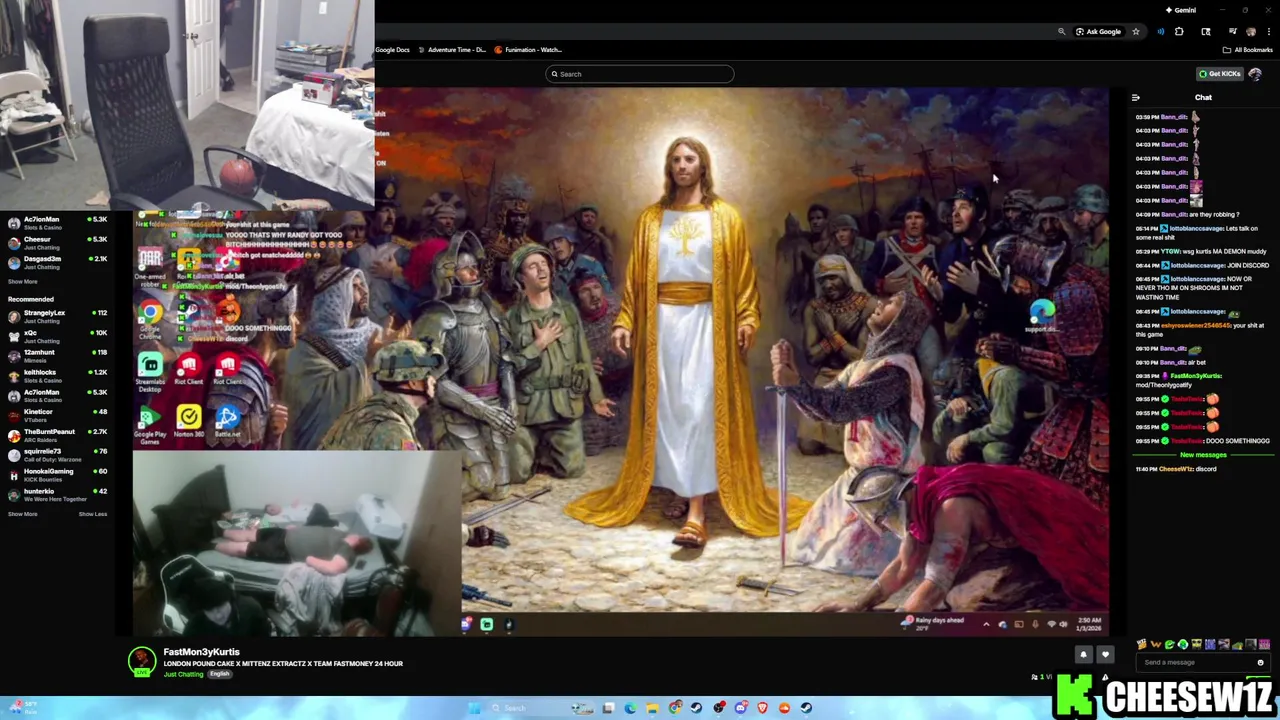Open Dasgasd3m channel in sidebar
Screen dimensions: 1280x720
click(x=58, y=263)
